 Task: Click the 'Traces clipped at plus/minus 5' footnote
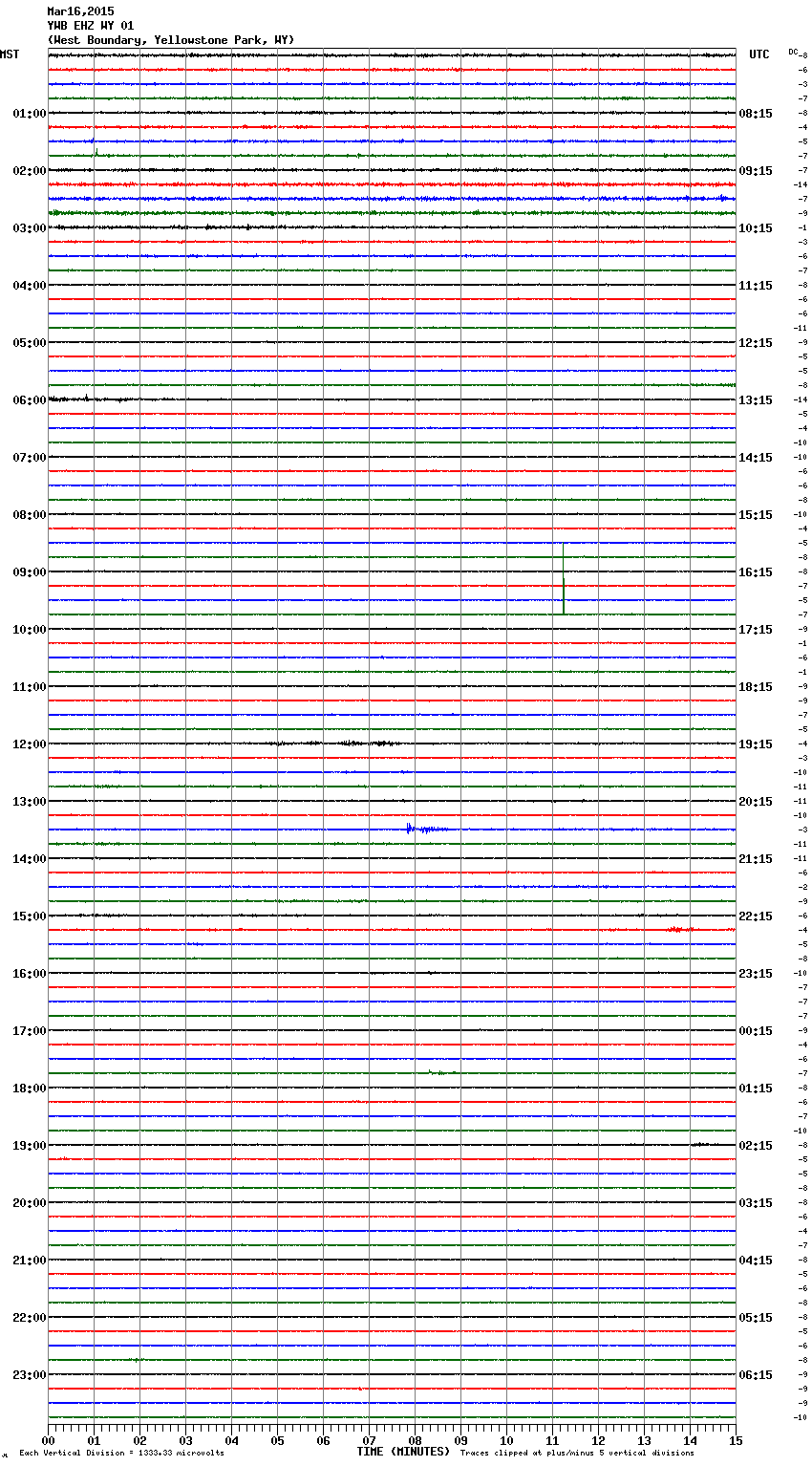pyautogui.click(x=577, y=1454)
